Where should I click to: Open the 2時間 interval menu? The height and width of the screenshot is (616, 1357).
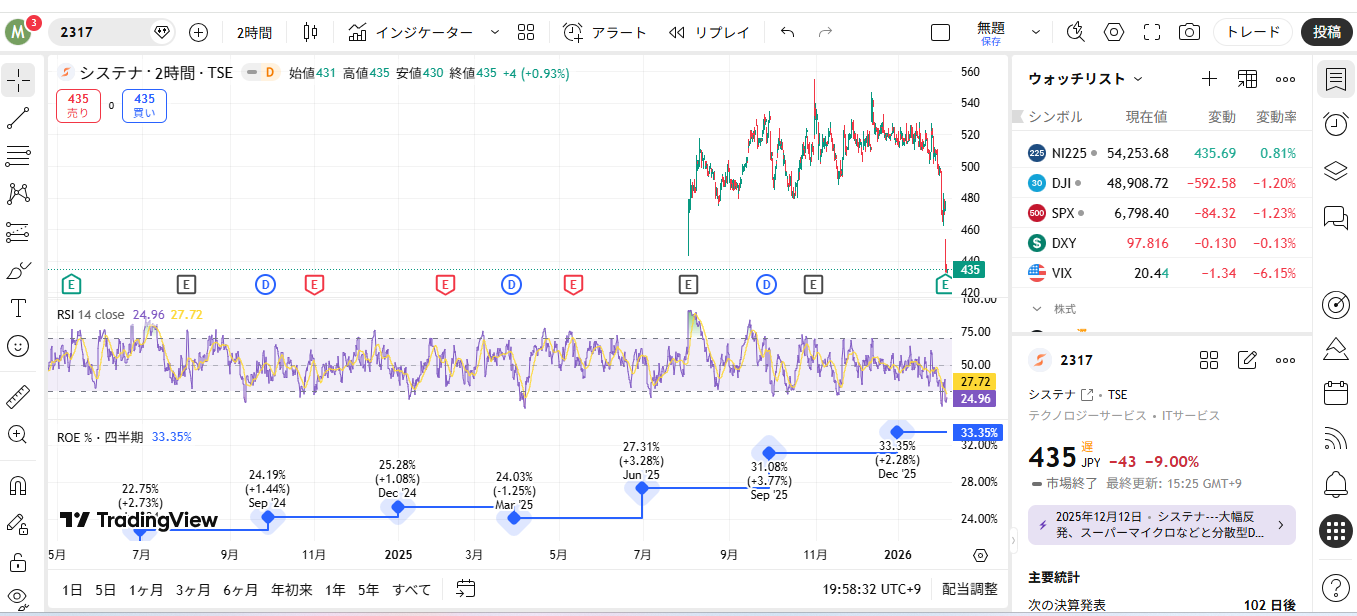tap(254, 32)
